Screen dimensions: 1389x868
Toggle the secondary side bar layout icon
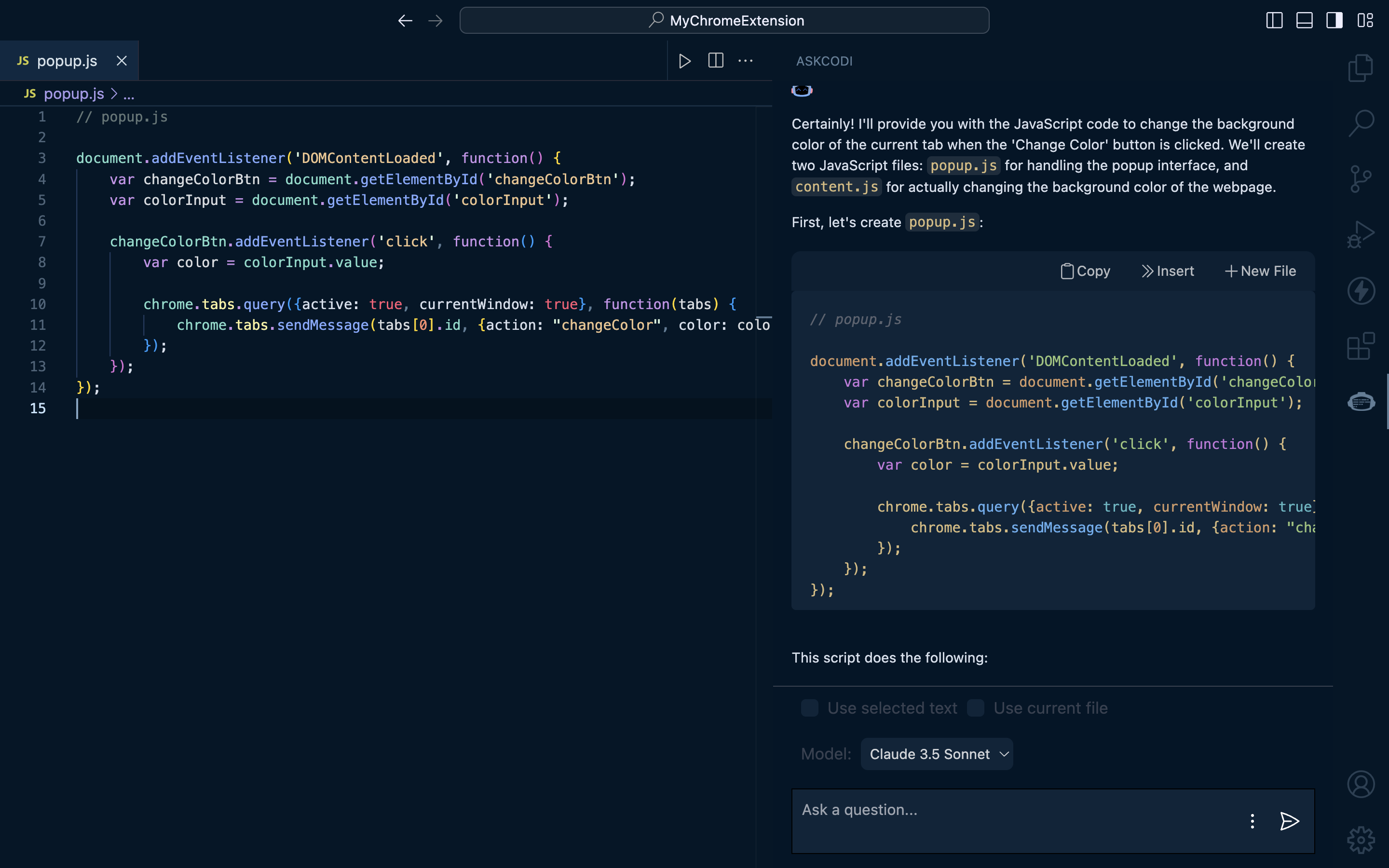click(1335, 21)
